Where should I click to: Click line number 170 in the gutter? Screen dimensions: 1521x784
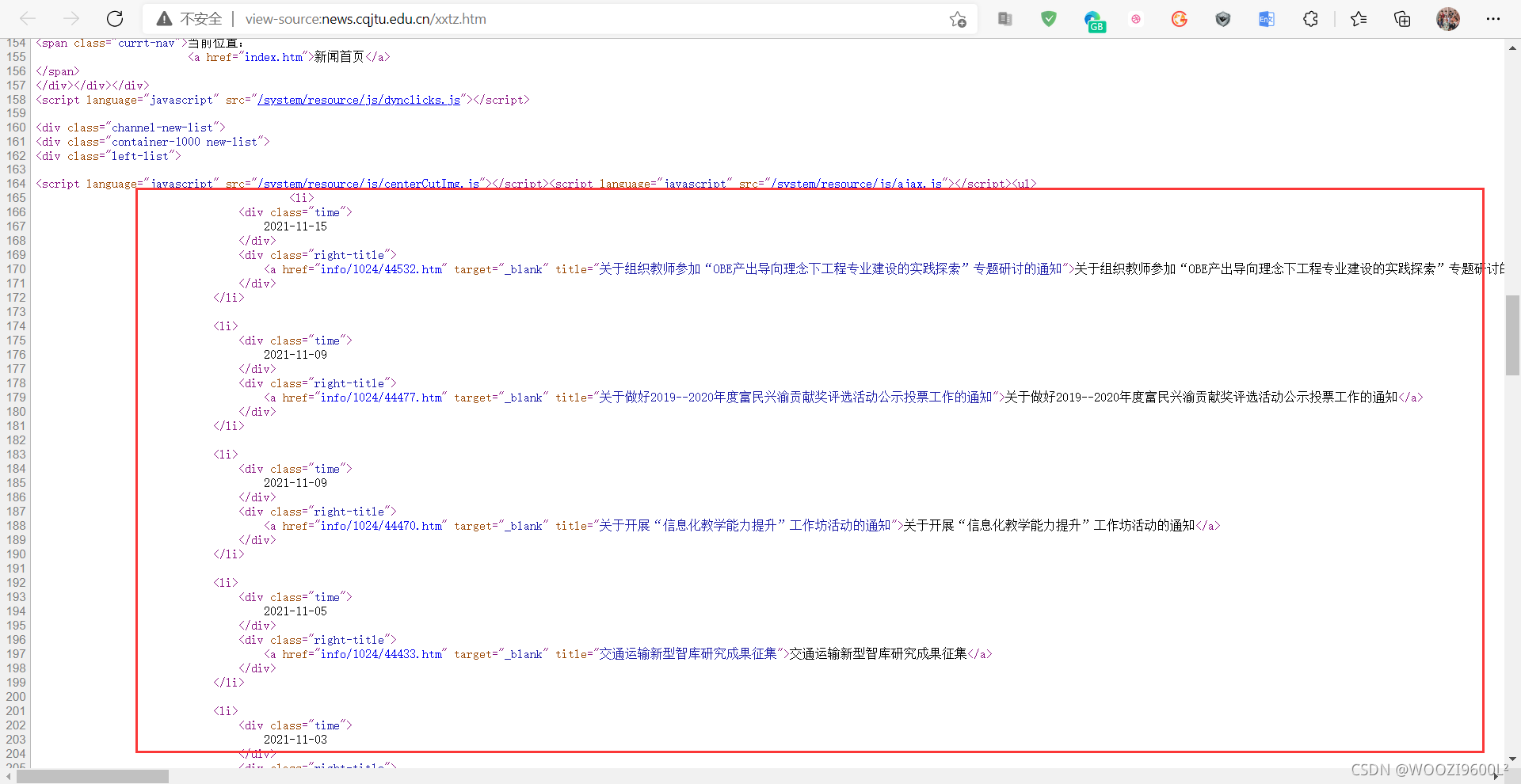16,269
